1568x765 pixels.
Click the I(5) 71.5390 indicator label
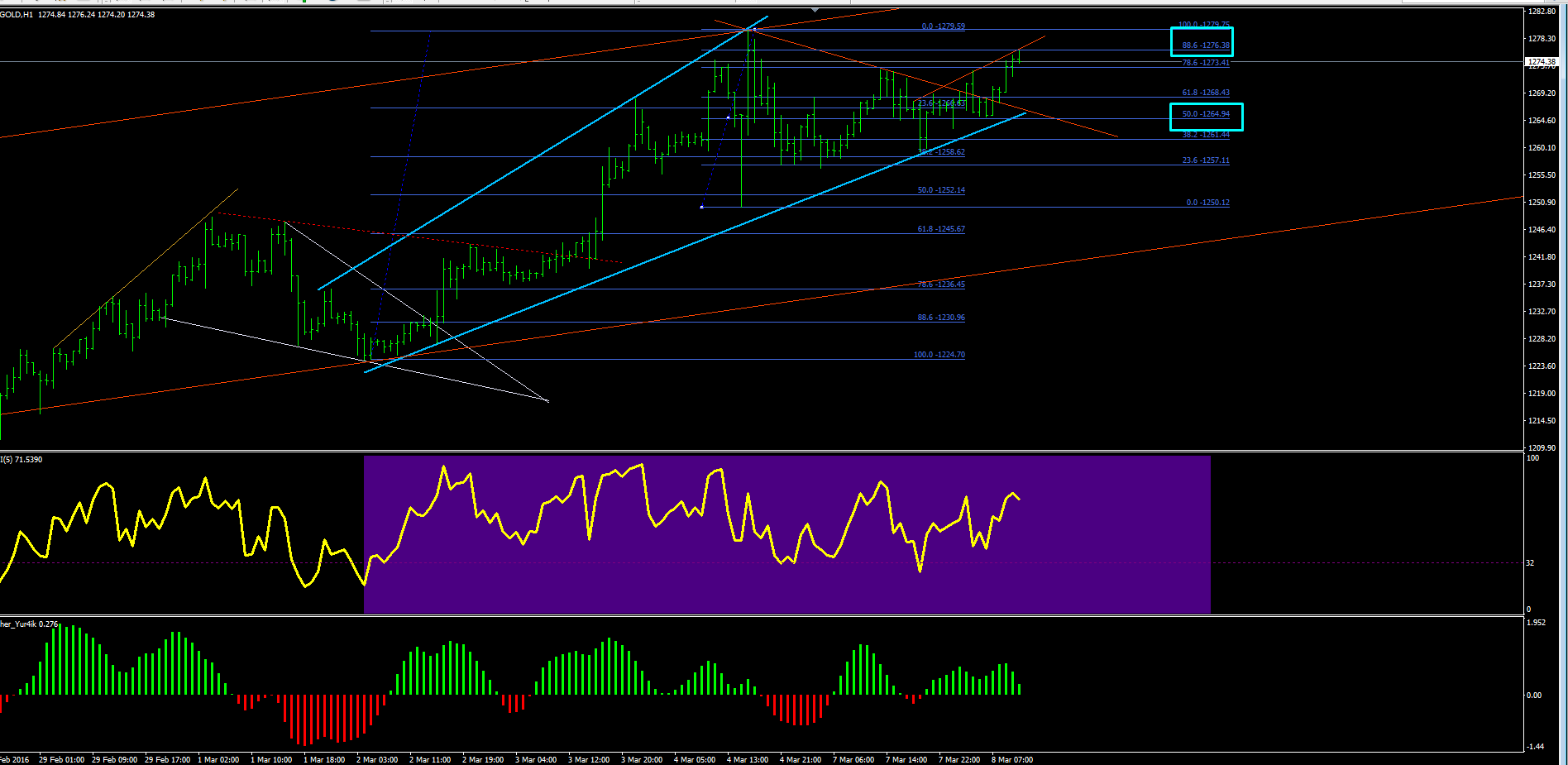[x=22, y=460]
